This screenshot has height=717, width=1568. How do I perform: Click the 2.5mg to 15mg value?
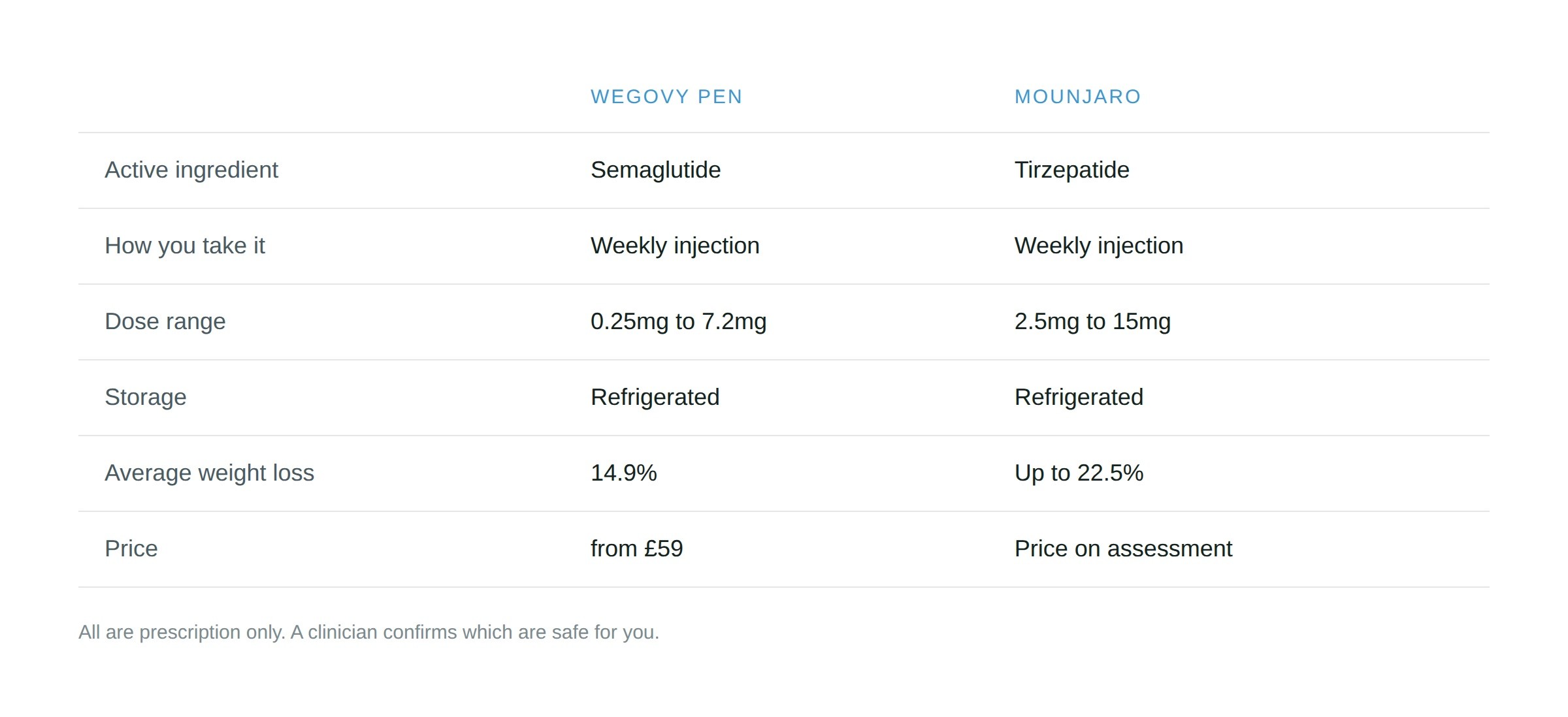click(1092, 322)
